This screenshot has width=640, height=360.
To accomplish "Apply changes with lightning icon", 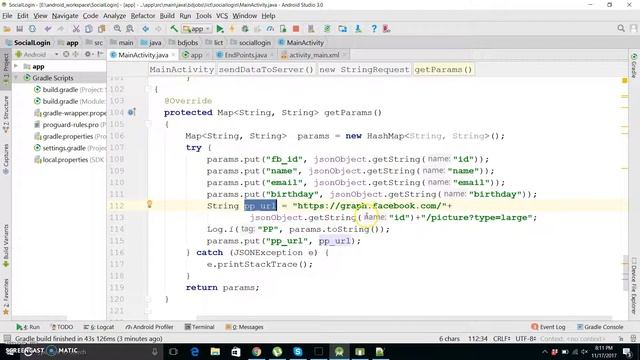I will pyautogui.click(x=232, y=29).
